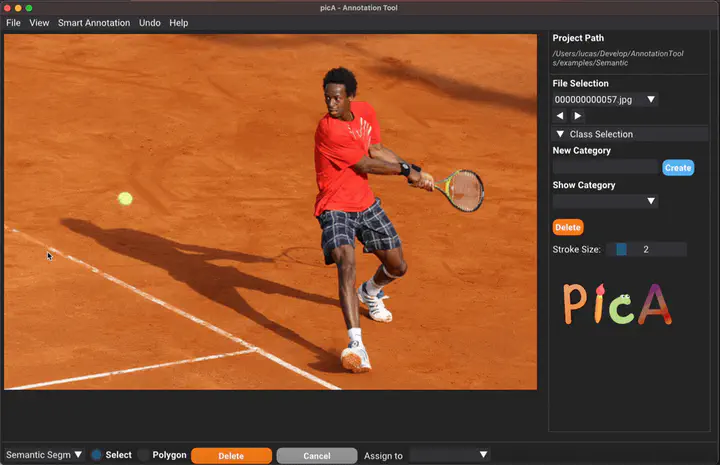Viewport: 720px width, 465px height.
Task: Click the tennis ball in the image canvas
Action: pyautogui.click(x=125, y=198)
